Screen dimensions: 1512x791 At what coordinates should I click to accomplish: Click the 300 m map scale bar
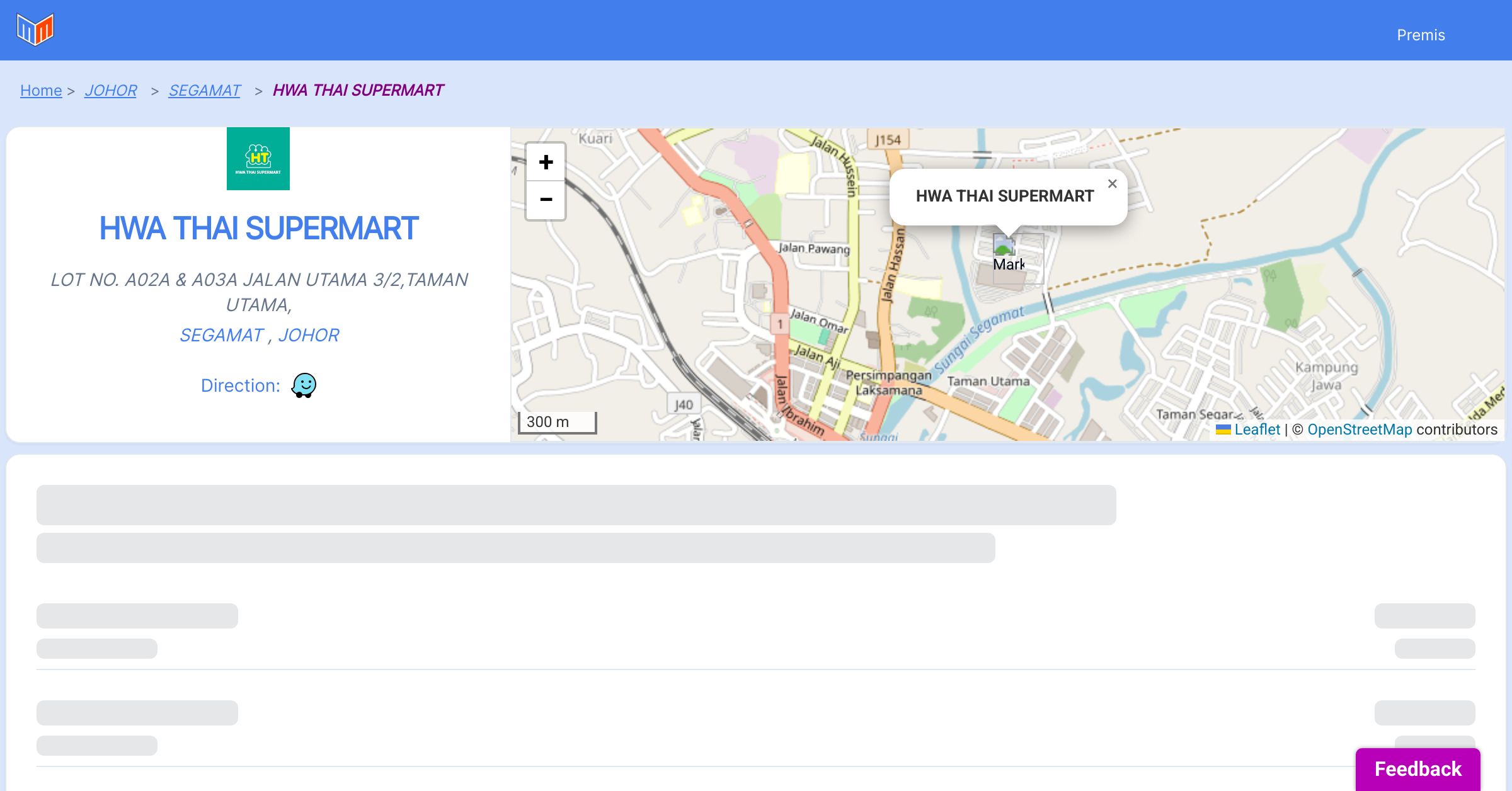click(x=557, y=422)
